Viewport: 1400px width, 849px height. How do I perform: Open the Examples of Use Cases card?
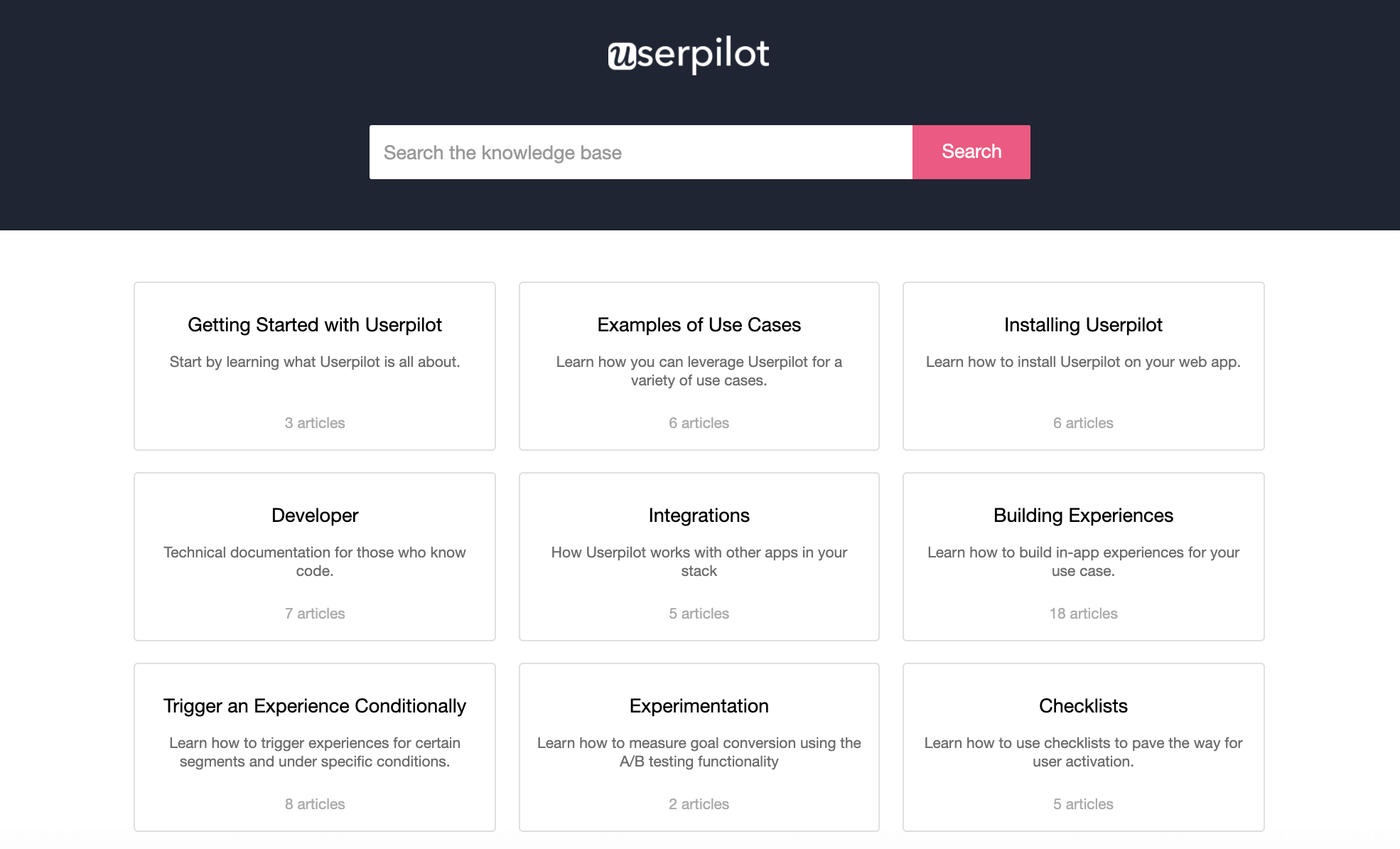[x=699, y=325]
